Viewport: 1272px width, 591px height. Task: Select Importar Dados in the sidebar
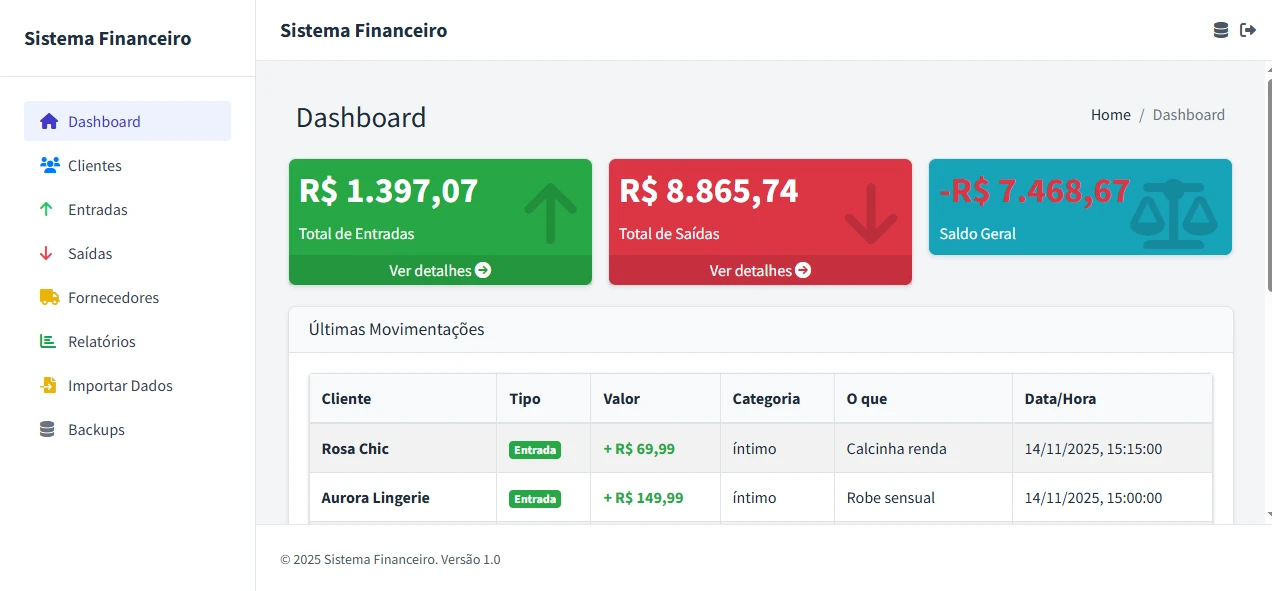pos(120,386)
